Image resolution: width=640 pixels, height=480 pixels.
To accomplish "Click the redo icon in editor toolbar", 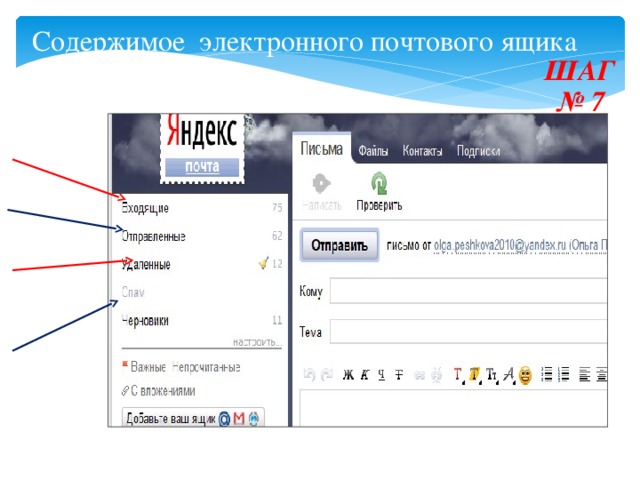I will [x=327, y=374].
